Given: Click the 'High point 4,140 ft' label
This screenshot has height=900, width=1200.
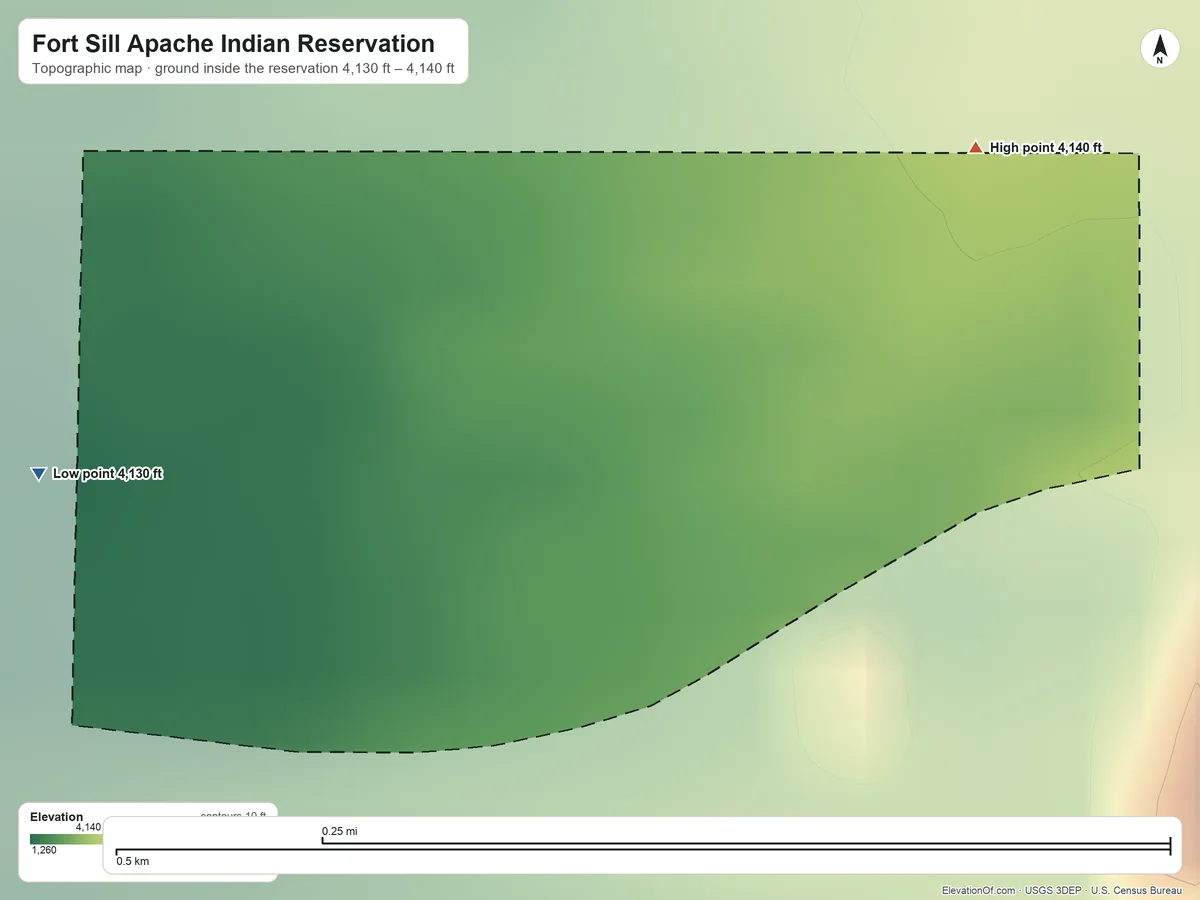Looking at the screenshot, I should (1046, 148).
